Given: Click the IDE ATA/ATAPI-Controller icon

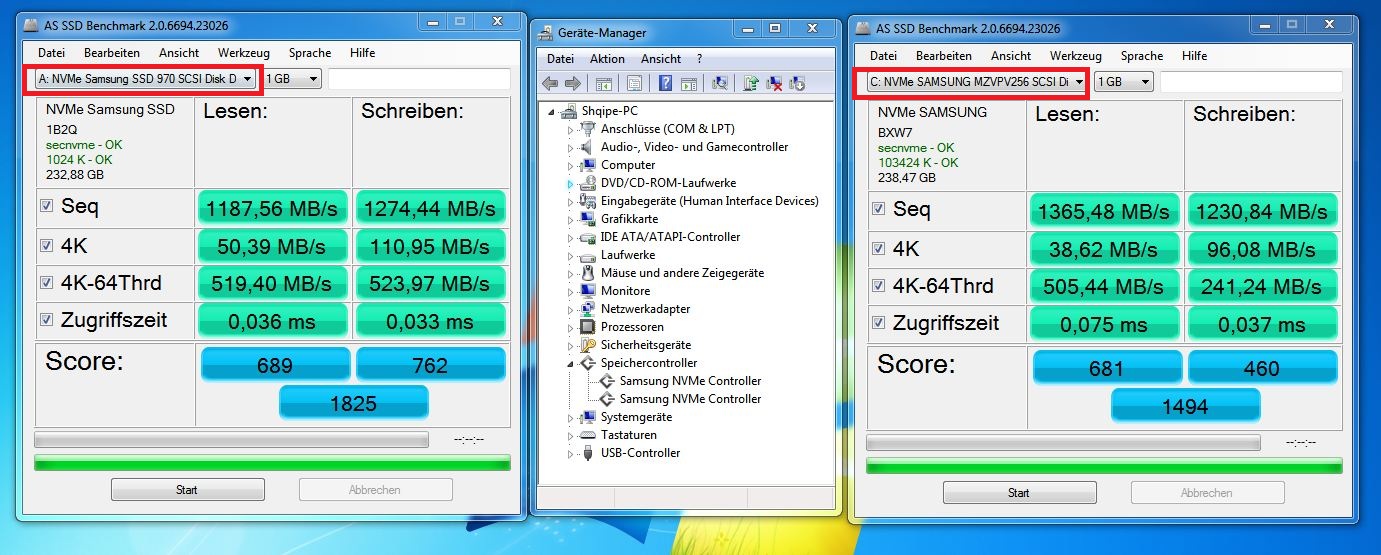Looking at the screenshot, I should pyautogui.click(x=588, y=237).
